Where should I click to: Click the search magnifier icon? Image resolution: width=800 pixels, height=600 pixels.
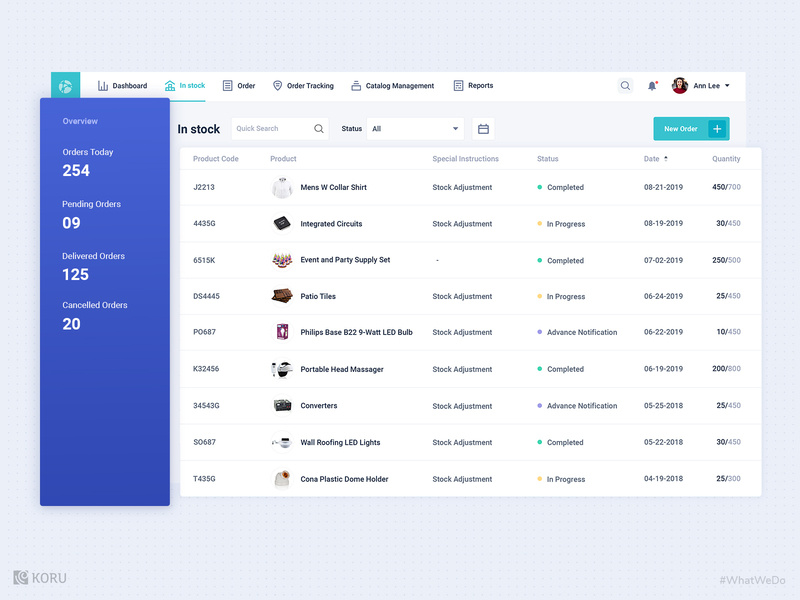[x=625, y=86]
